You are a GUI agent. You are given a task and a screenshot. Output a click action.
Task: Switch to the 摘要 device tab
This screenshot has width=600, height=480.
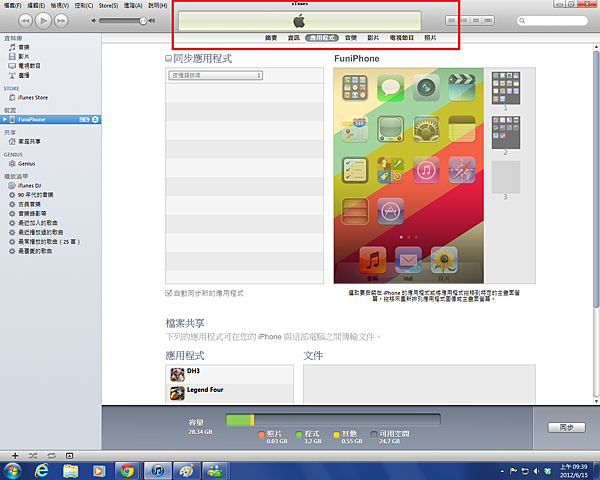pyautogui.click(x=271, y=38)
